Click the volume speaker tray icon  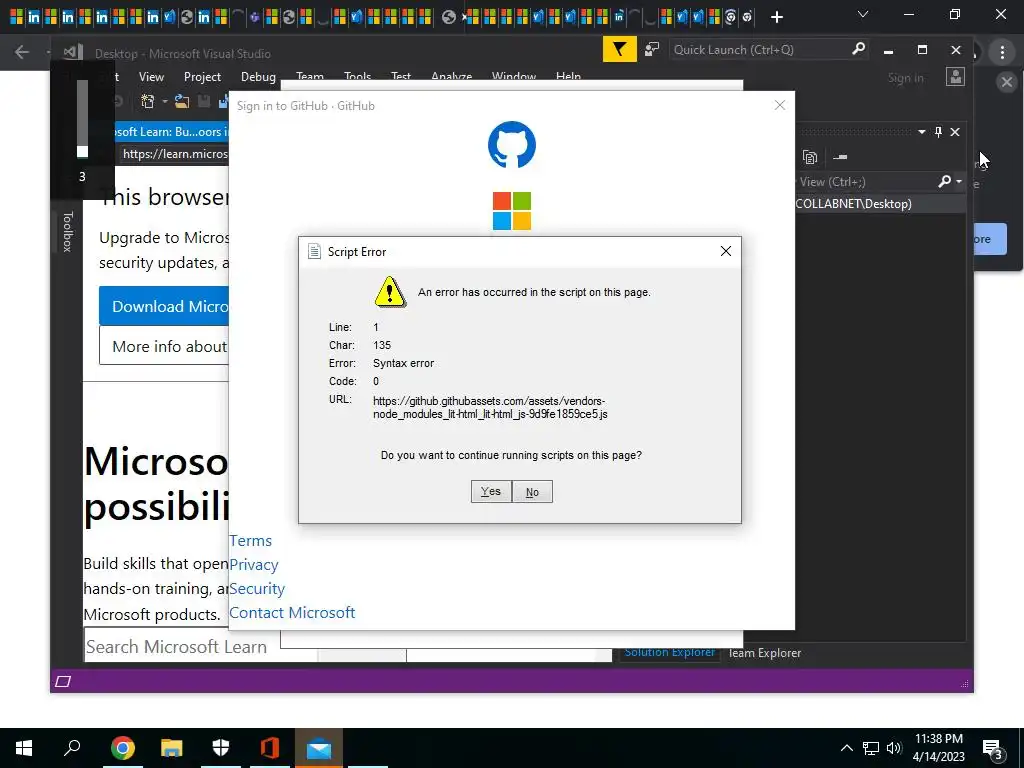coord(894,748)
